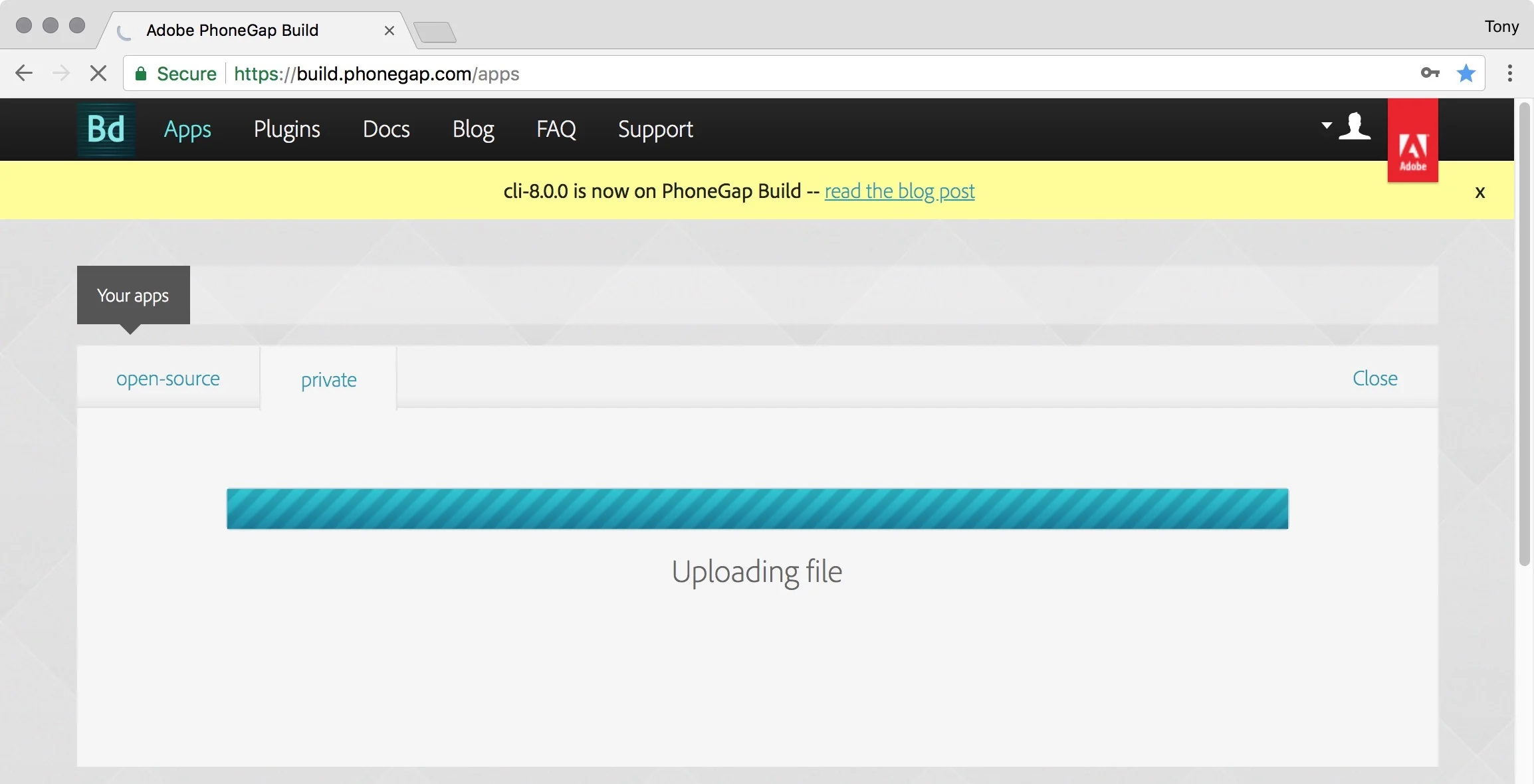This screenshot has width=1534, height=784.
Task: Click the Close link in upload panel
Action: [x=1374, y=378]
